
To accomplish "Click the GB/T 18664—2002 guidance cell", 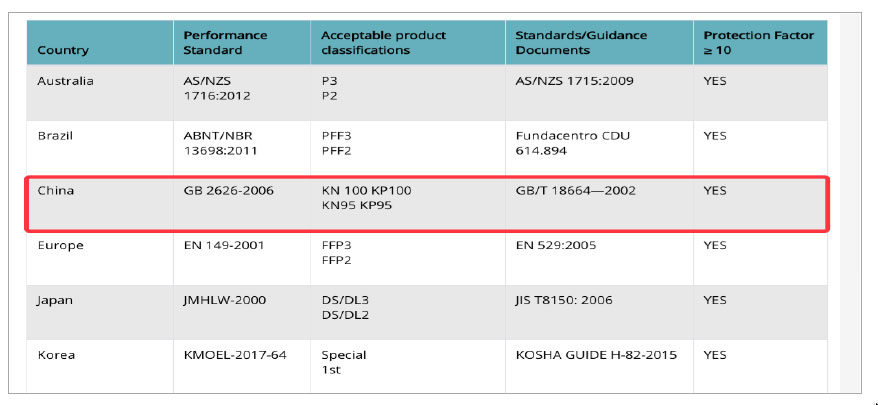I will 575,190.
